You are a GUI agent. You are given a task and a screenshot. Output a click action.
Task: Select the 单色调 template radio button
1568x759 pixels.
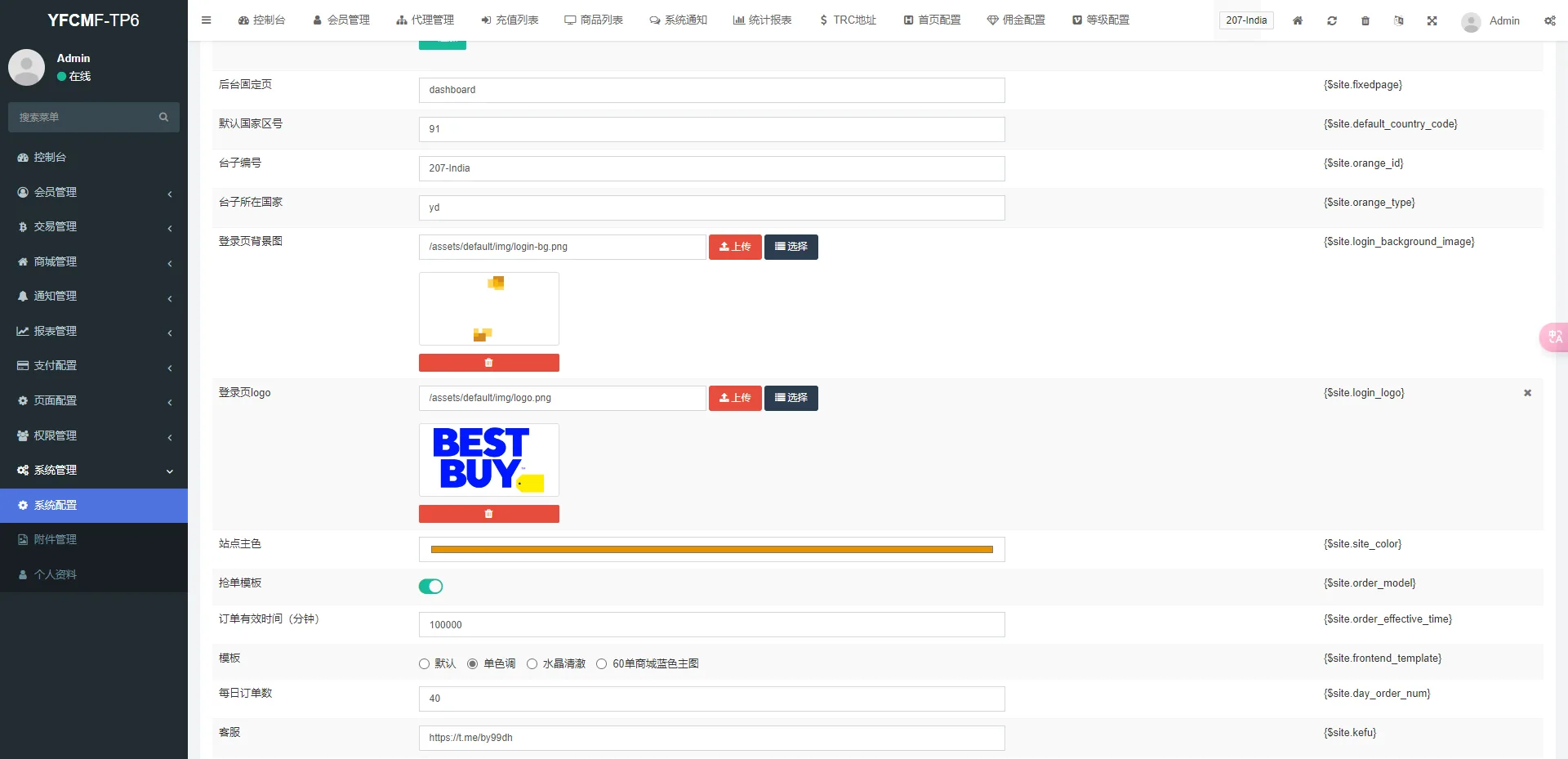click(x=472, y=664)
